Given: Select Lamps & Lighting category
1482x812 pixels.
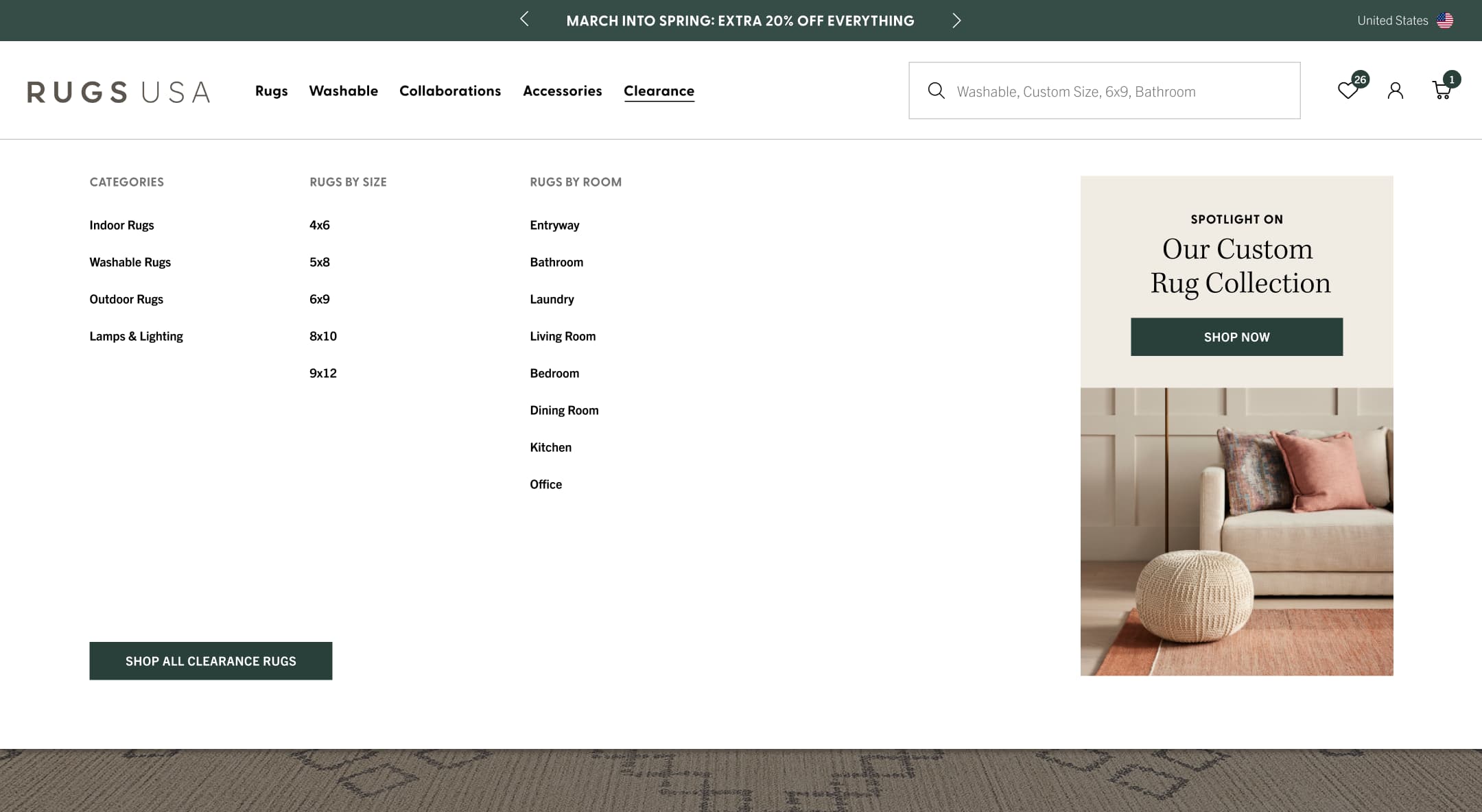Looking at the screenshot, I should [136, 336].
